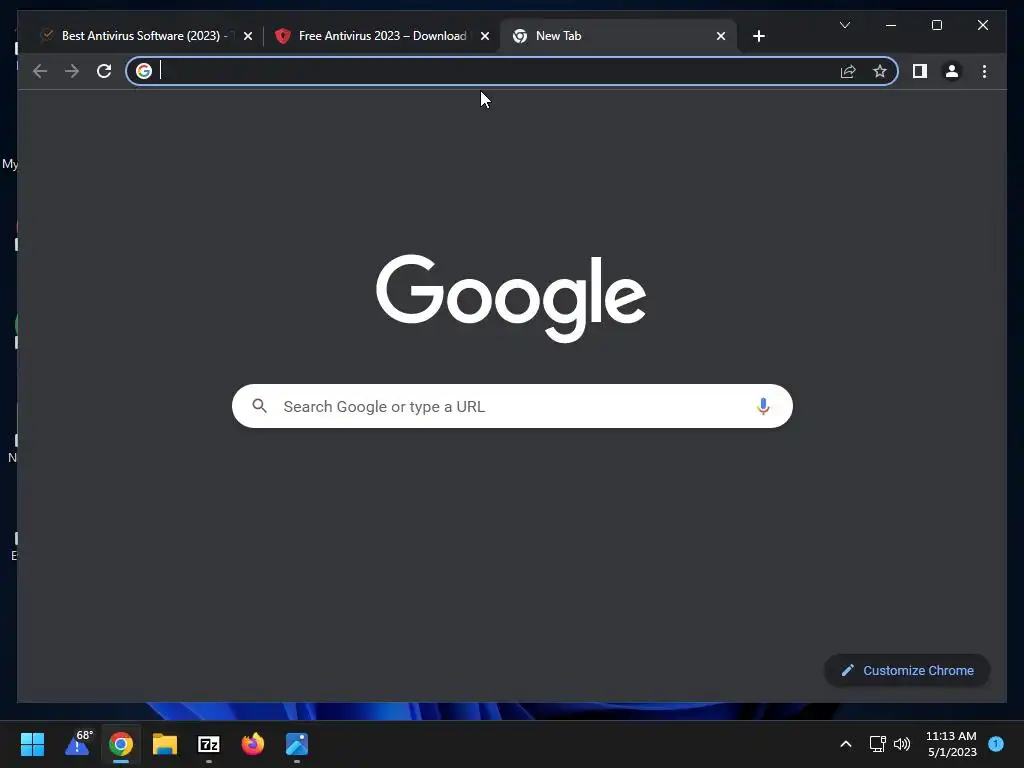Go back using the browser back arrow
Screen dimensions: 1024x768
40,71
